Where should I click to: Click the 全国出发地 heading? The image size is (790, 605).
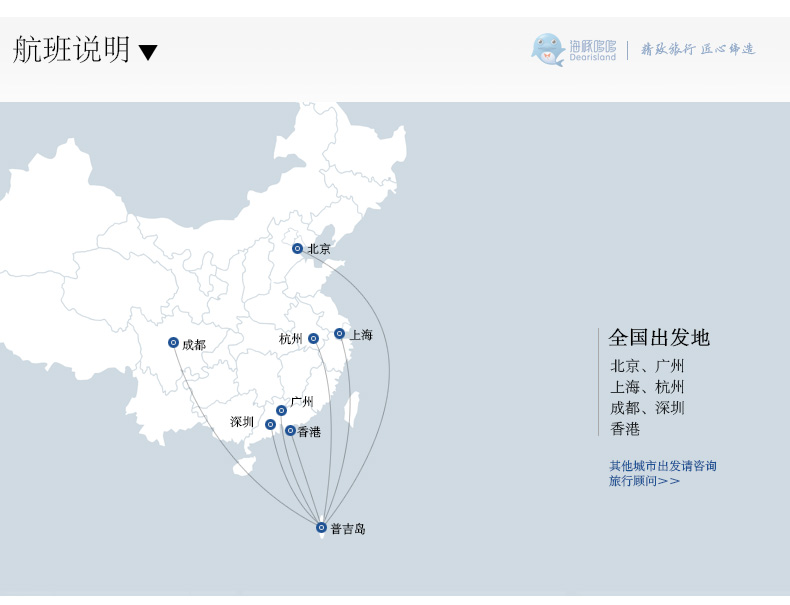(x=659, y=338)
